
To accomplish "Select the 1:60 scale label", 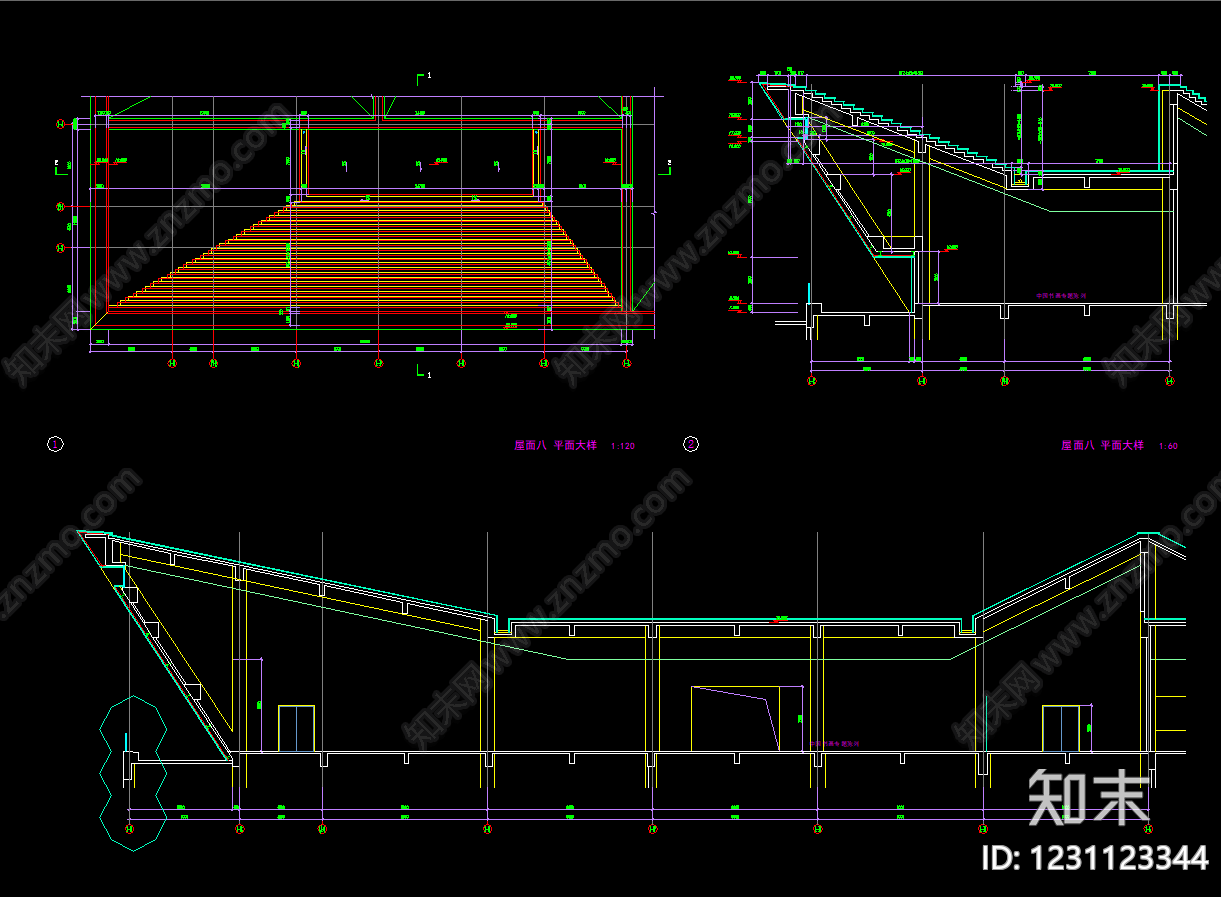I will coord(1168,446).
